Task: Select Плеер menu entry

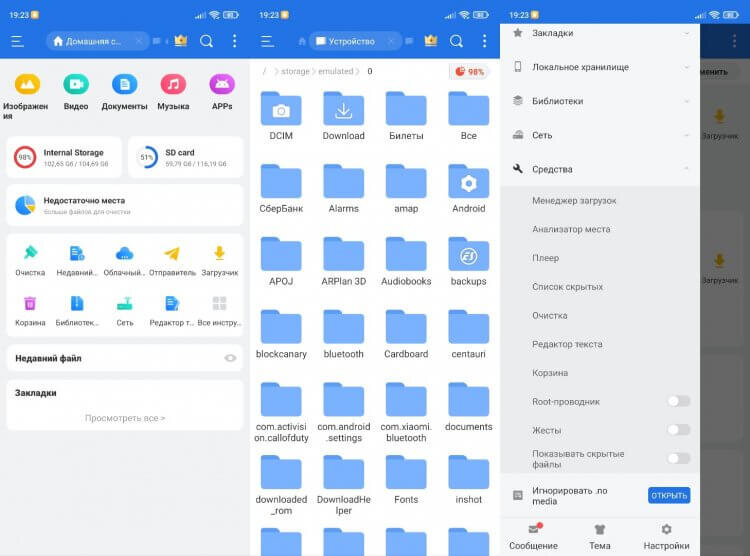Action: pyautogui.click(x=600, y=258)
